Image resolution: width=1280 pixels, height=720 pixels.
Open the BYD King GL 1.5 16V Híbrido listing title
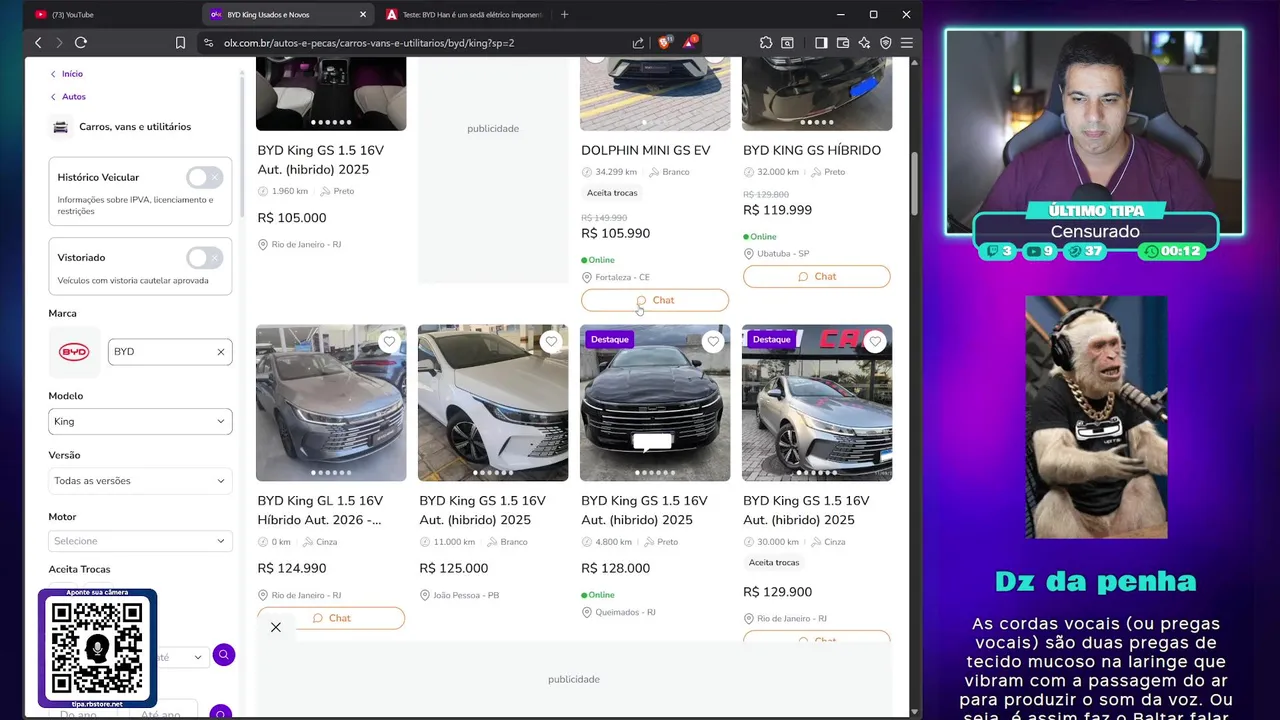(x=321, y=510)
